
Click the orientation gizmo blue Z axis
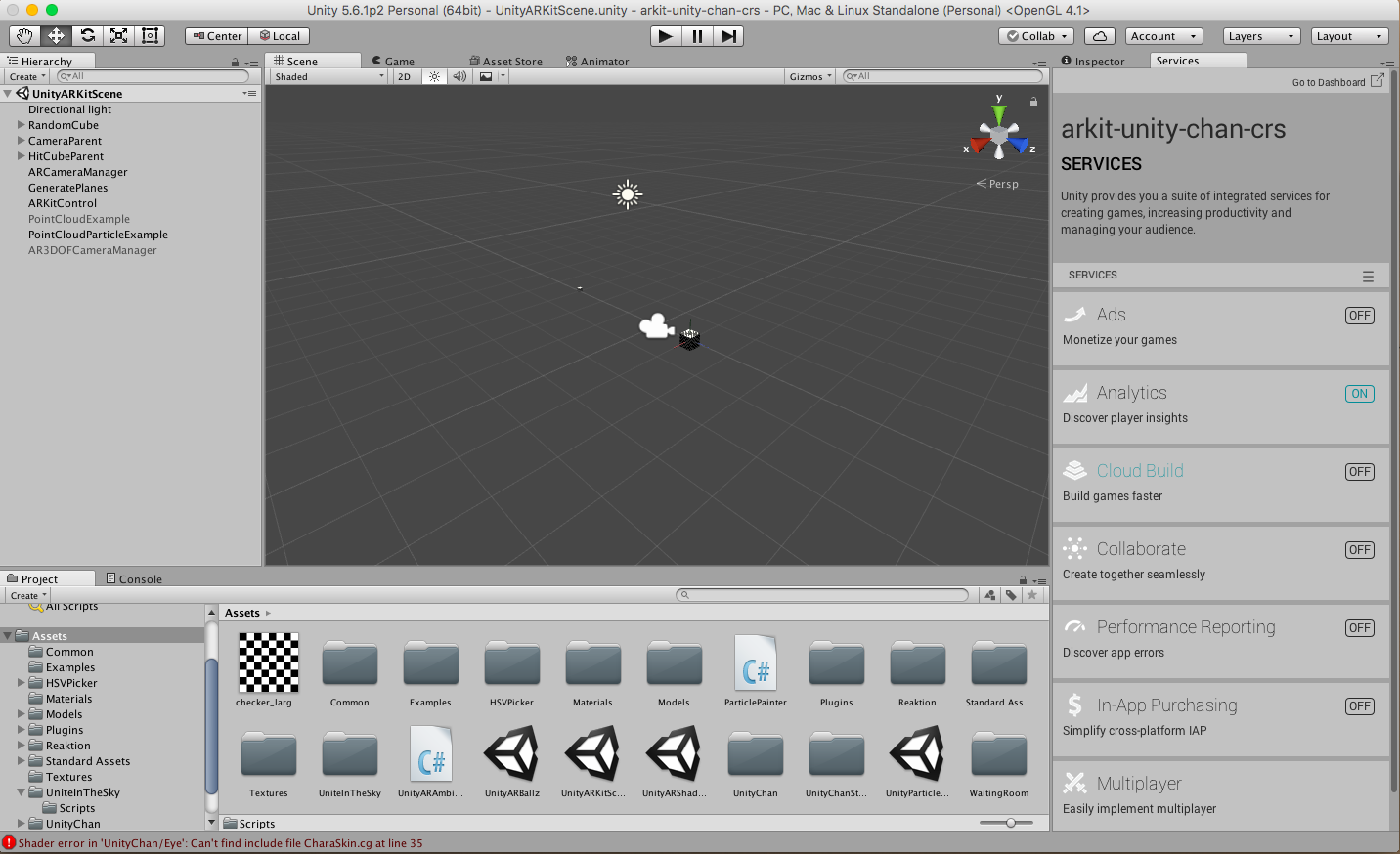[1020, 147]
